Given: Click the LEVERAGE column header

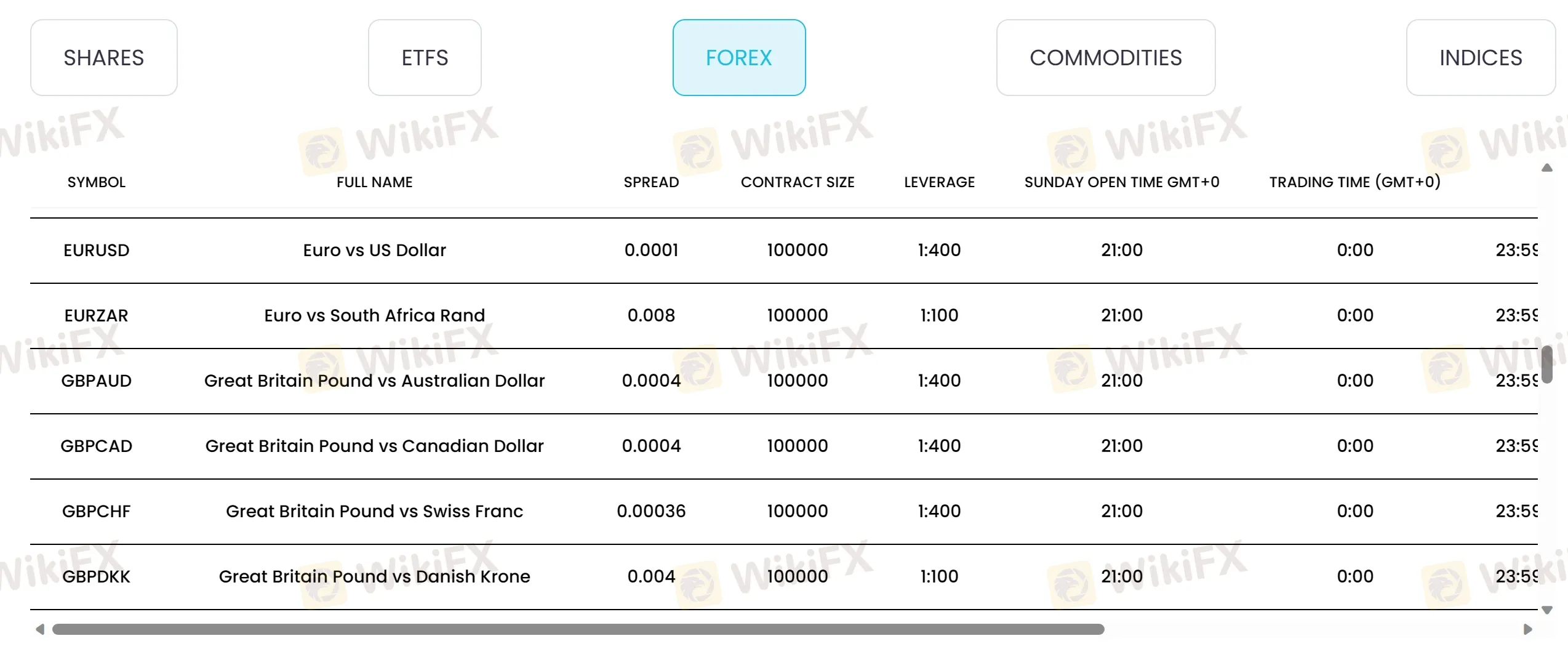Looking at the screenshot, I should 940,182.
